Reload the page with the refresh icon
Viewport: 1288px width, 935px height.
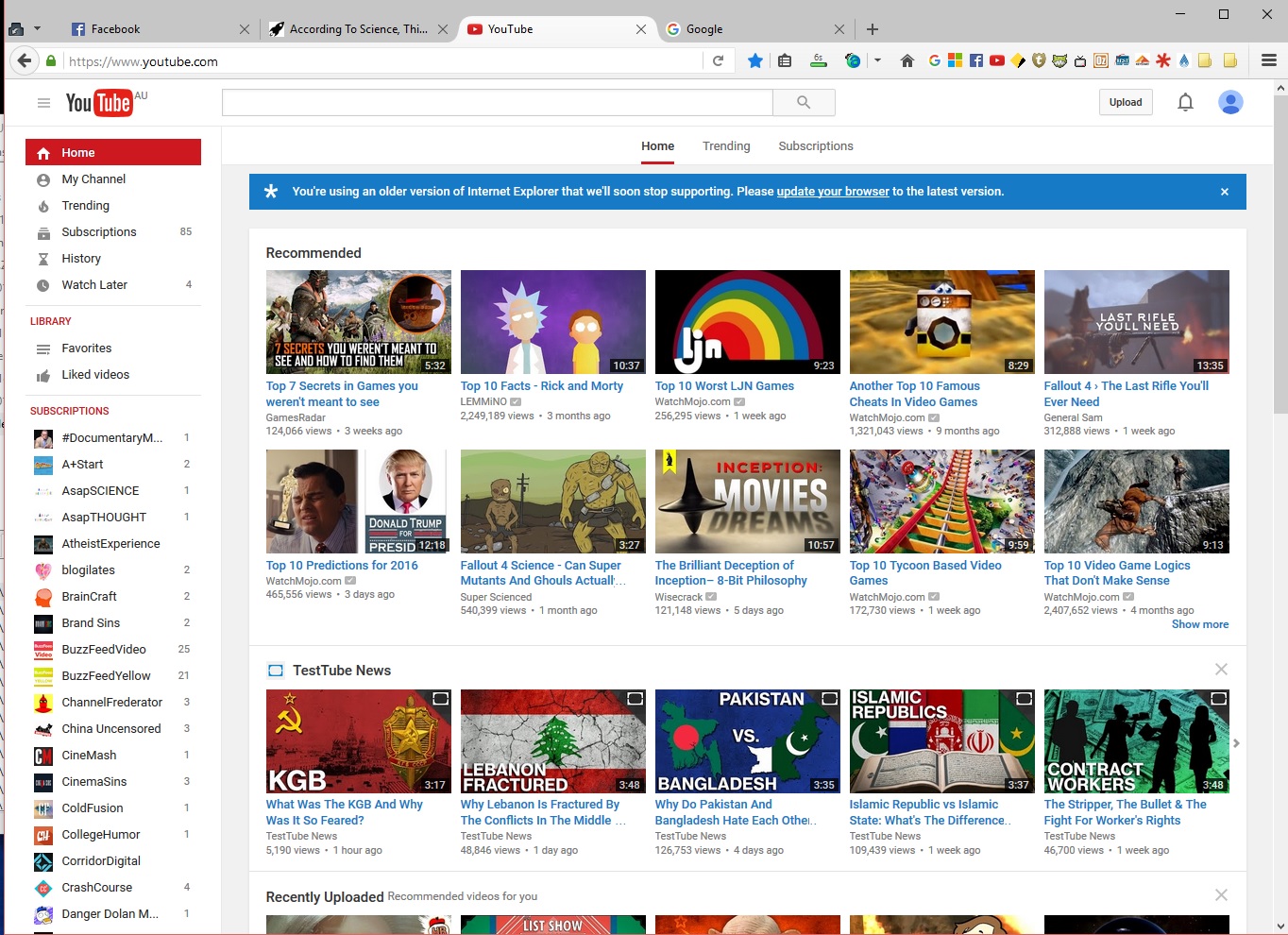[x=718, y=61]
